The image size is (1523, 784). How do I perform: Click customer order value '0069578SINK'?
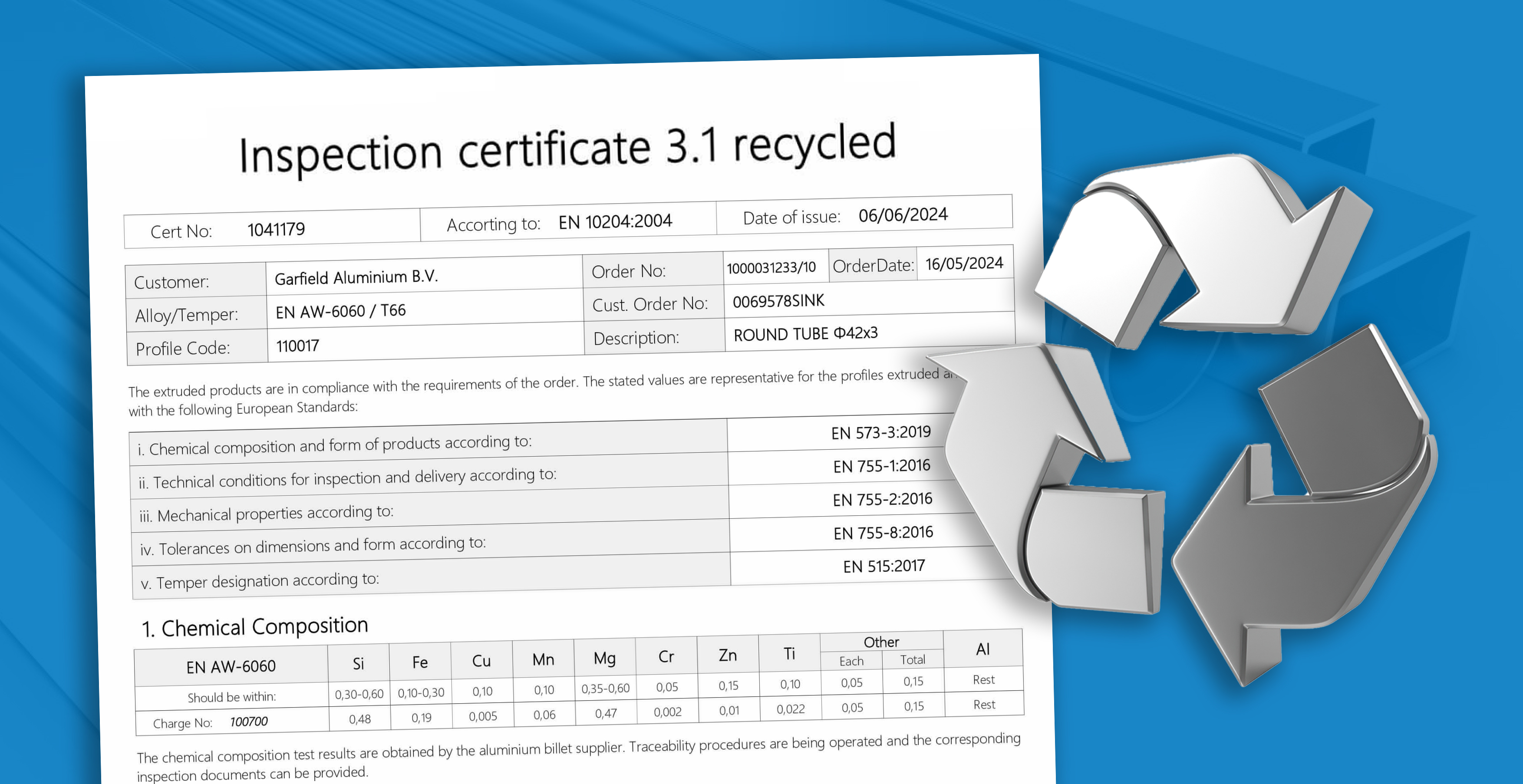(778, 301)
